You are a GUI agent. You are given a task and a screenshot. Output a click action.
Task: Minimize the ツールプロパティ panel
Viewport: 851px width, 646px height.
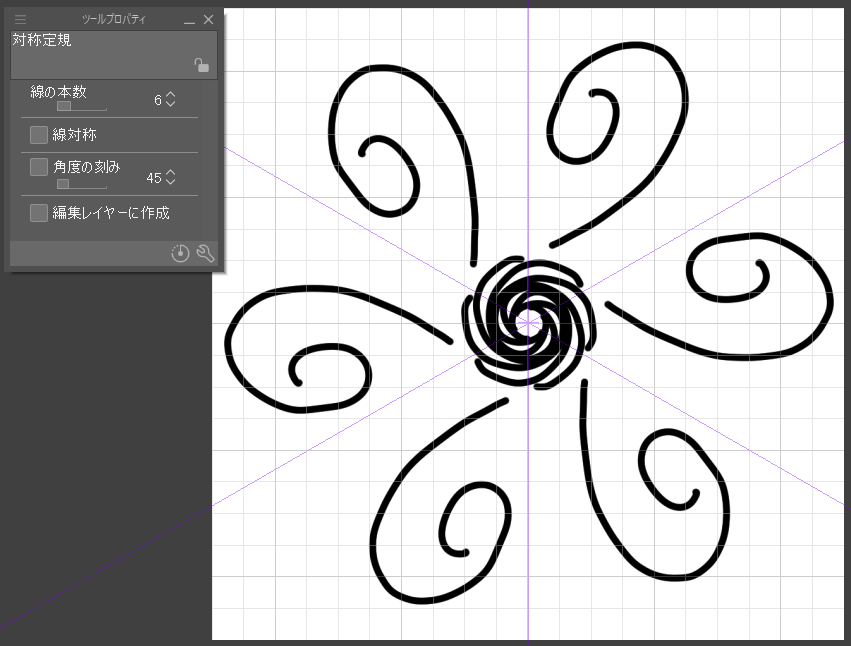click(x=189, y=20)
